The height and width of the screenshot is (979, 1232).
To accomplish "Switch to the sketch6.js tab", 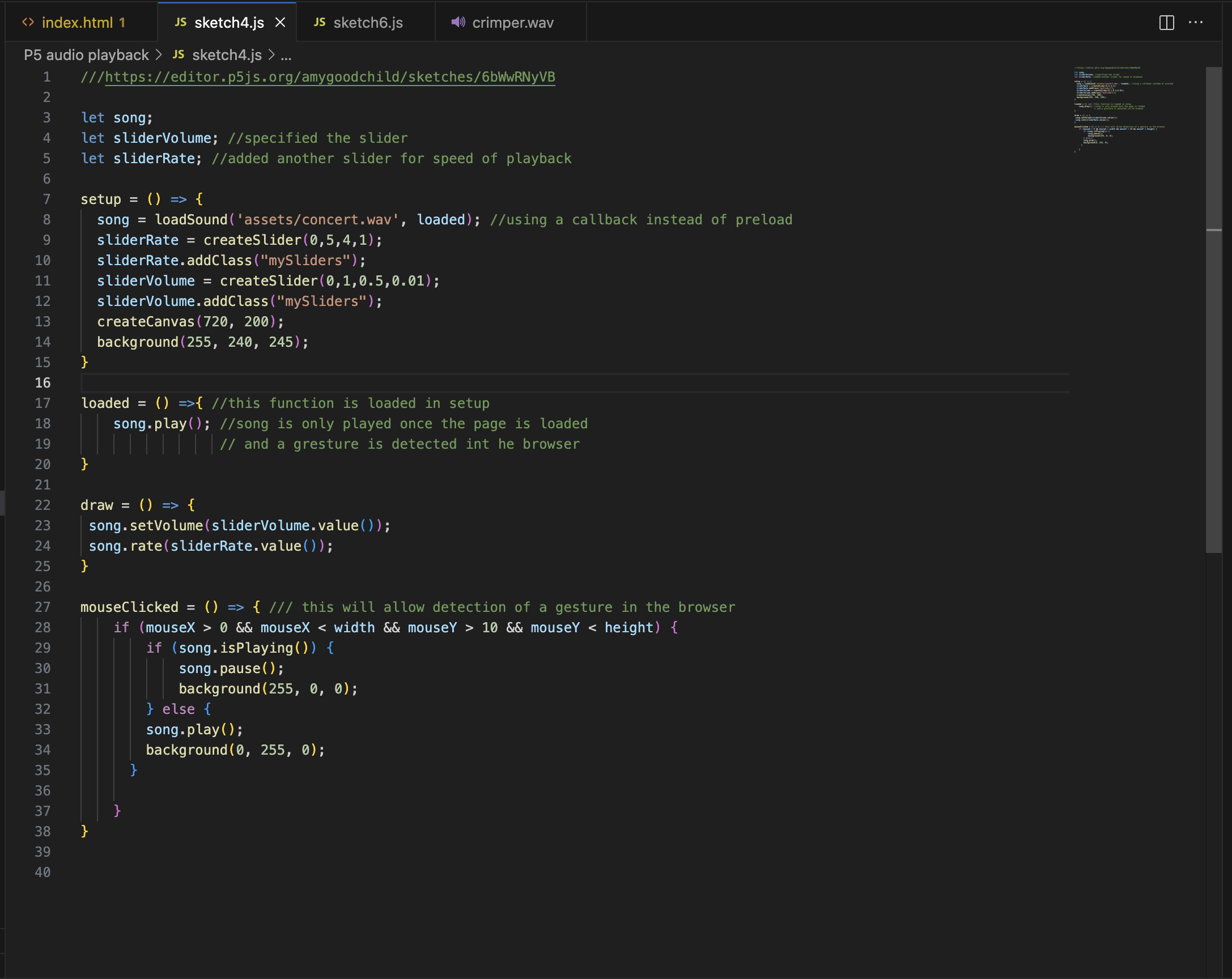I will tap(368, 23).
